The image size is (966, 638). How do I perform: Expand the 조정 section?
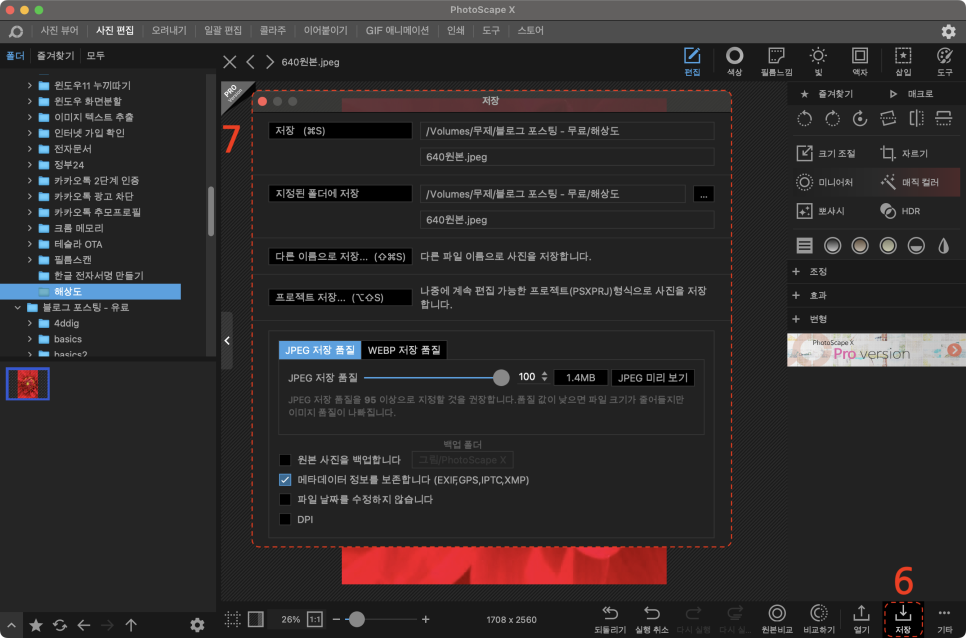(796, 272)
